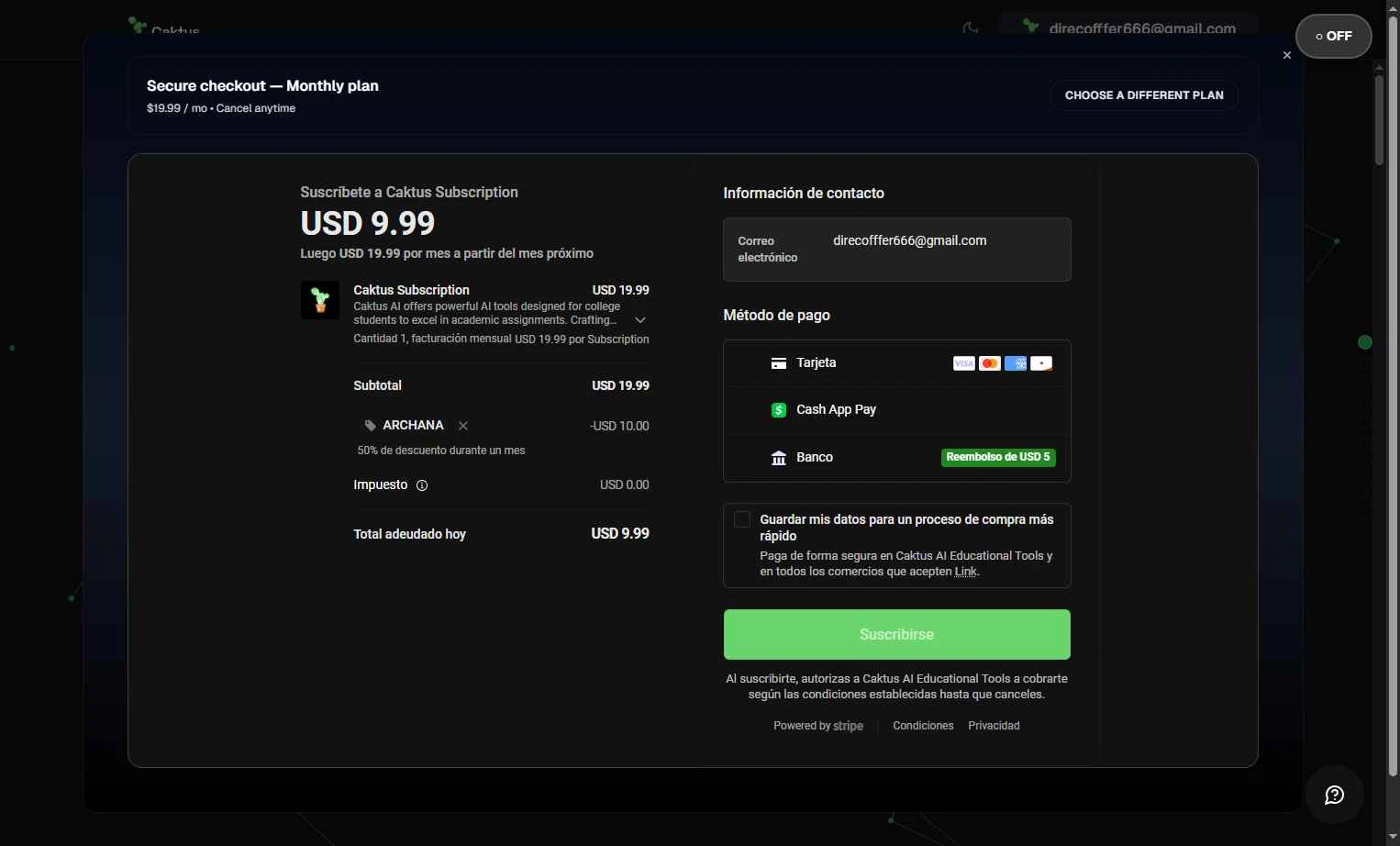This screenshot has height=846, width=1400.
Task: Click the Subtotal label
Action: [378, 385]
